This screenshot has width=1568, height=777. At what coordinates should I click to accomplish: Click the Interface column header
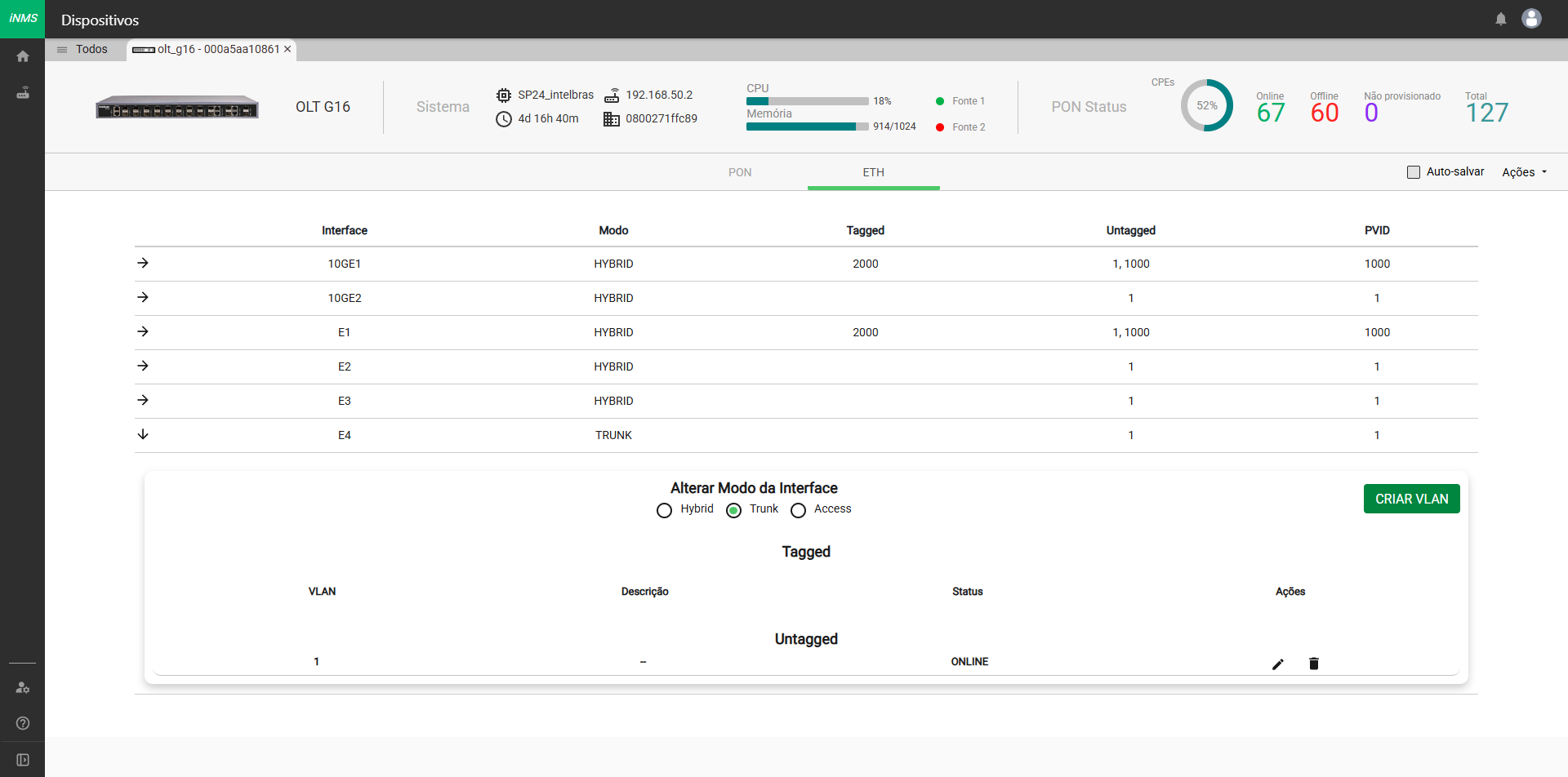click(345, 230)
